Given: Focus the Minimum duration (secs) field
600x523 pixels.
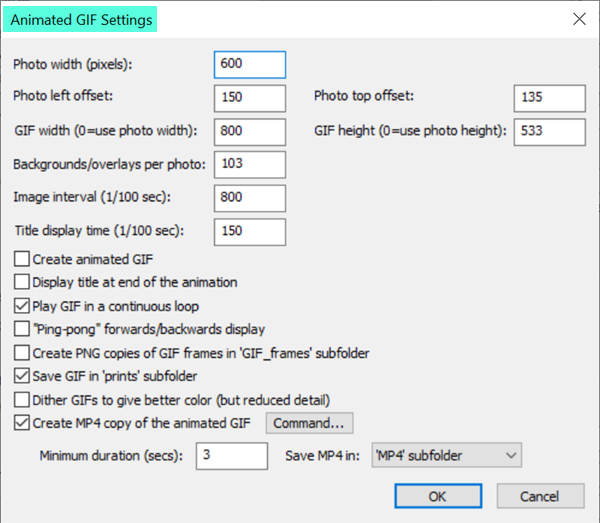Looking at the screenshot, I should pyautogui.click(x=232, y=456).
